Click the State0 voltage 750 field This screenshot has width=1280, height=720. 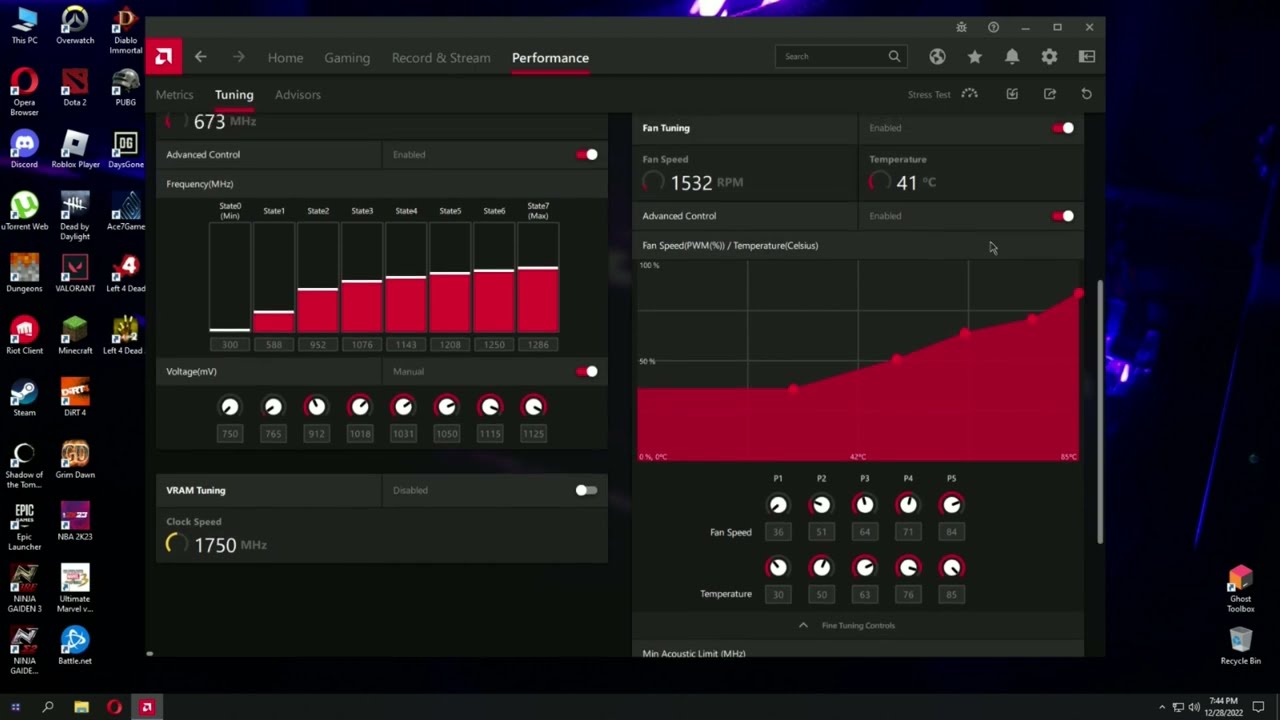230,433
